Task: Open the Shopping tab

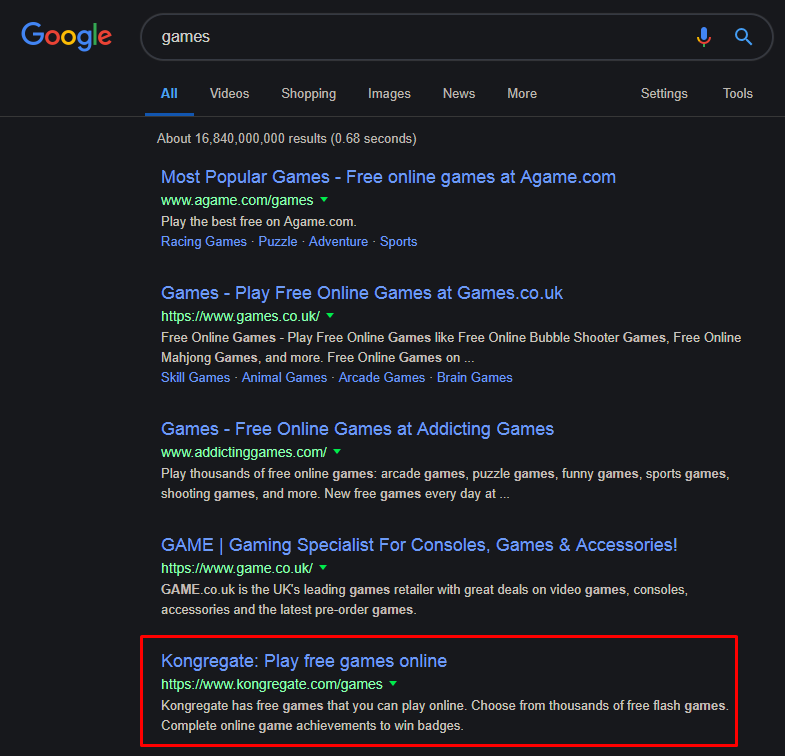Action: pos(308,94)
